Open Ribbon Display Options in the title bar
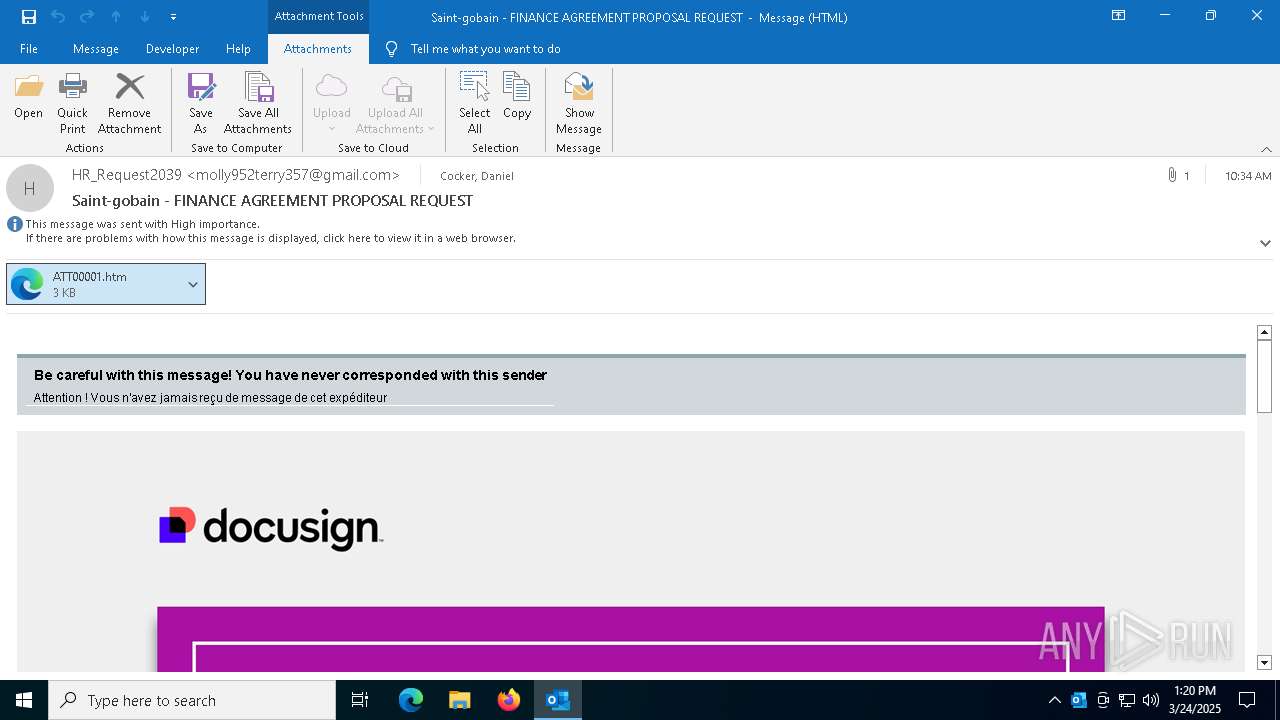The height and width of the screenshot is (720, 1280). point(1119,16)
